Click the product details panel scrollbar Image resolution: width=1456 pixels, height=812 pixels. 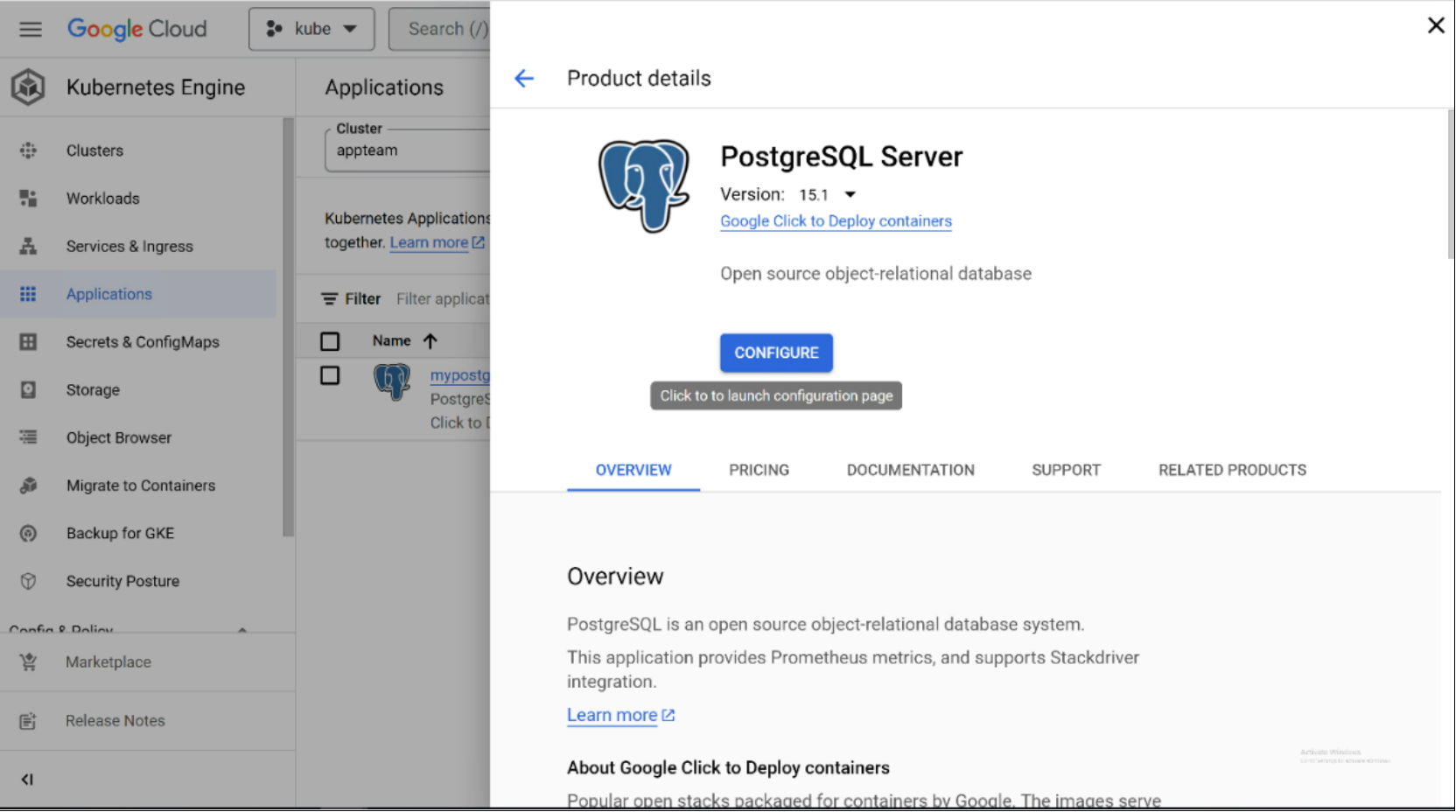coord(1450,184)
